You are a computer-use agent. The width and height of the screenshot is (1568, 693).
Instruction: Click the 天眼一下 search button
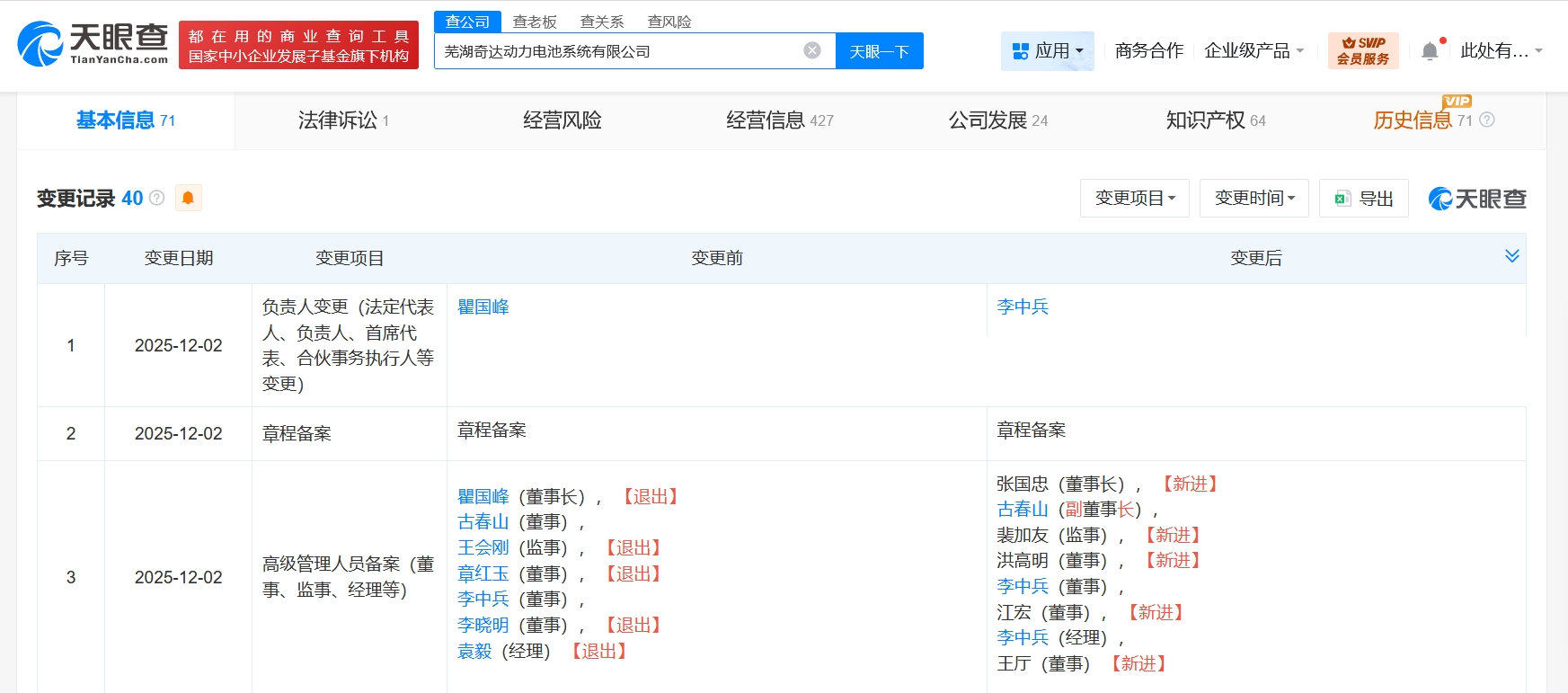pos(879,51)
